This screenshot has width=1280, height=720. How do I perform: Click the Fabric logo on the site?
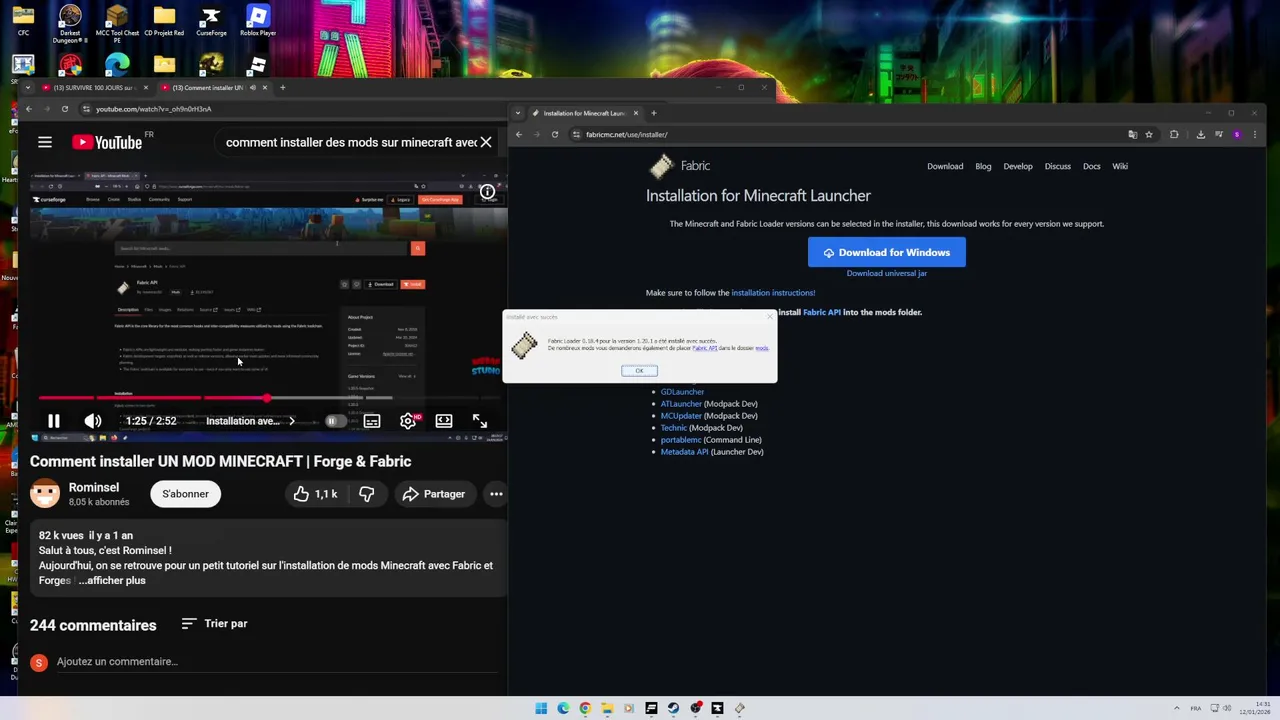pyautogui.click(x=680, y=166)
